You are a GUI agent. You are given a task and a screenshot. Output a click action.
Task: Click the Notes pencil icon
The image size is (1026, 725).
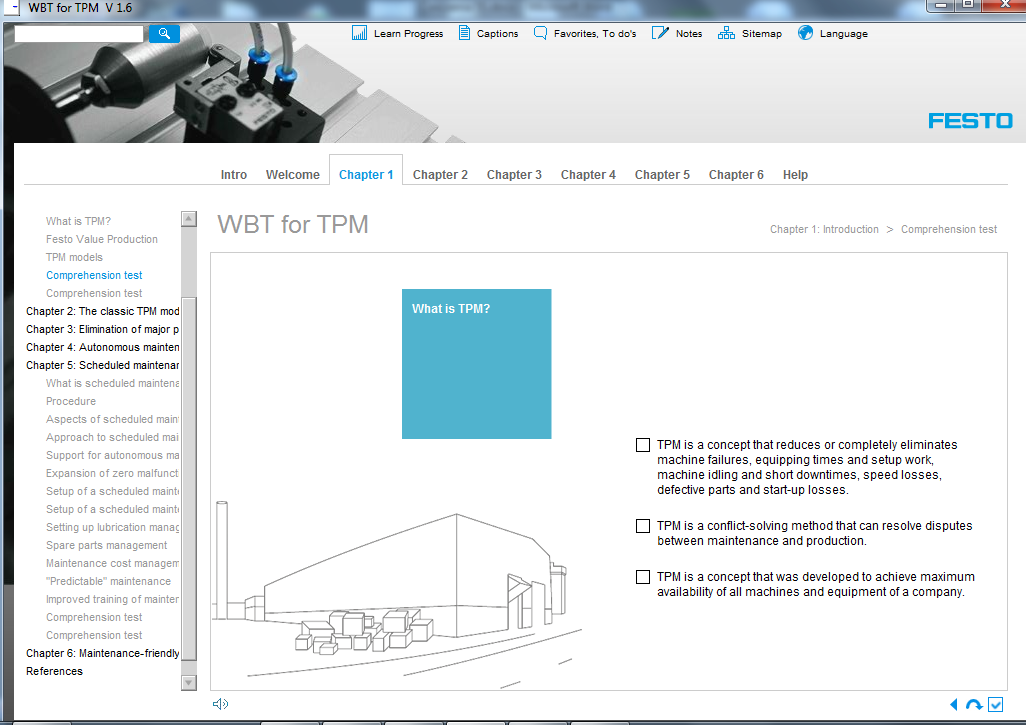click(x=660, y=33)
